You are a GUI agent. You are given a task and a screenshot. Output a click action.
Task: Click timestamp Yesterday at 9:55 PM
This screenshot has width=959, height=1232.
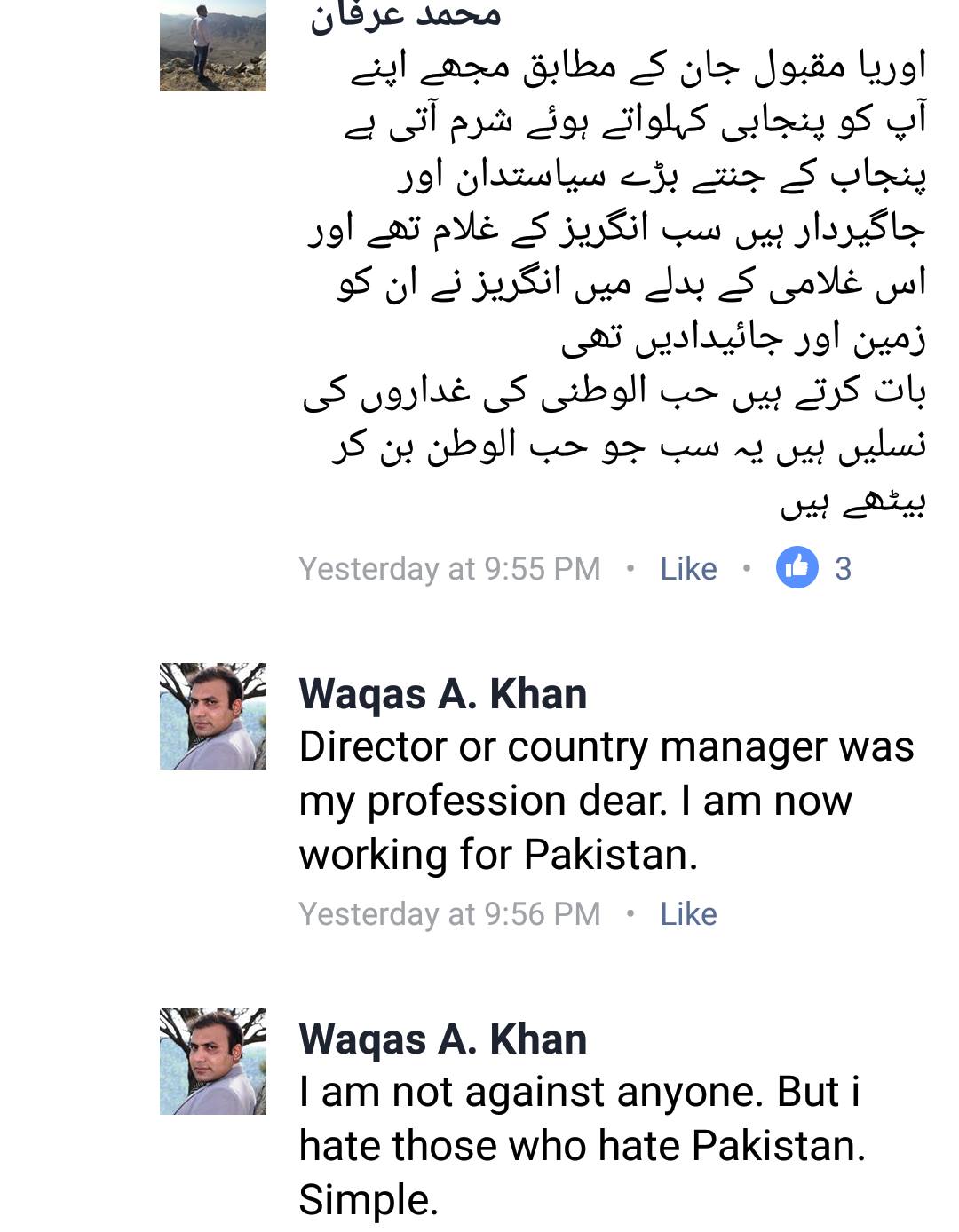pyautogui.click(x=449, y=569)
